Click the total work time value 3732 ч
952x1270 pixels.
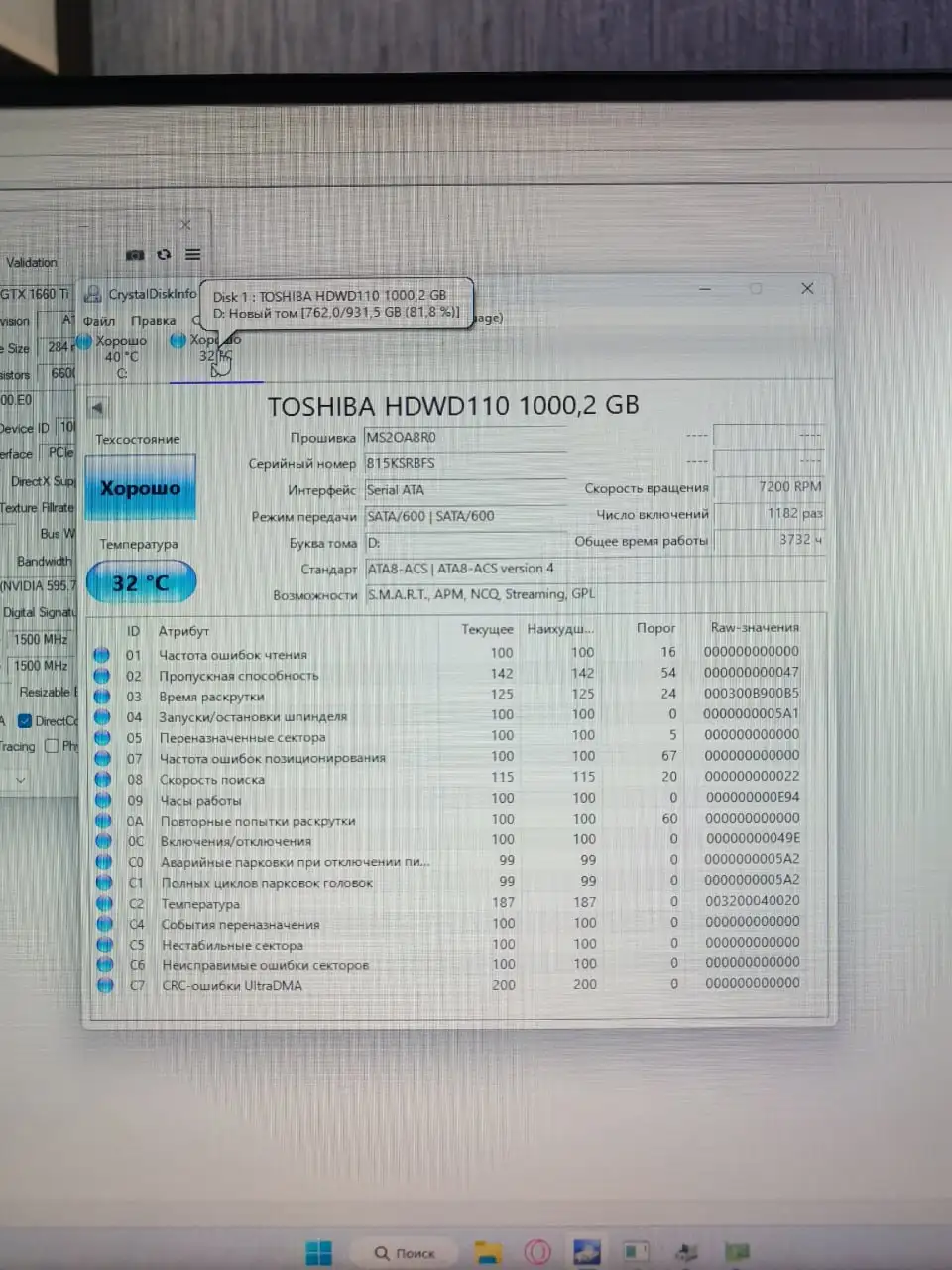770,539
